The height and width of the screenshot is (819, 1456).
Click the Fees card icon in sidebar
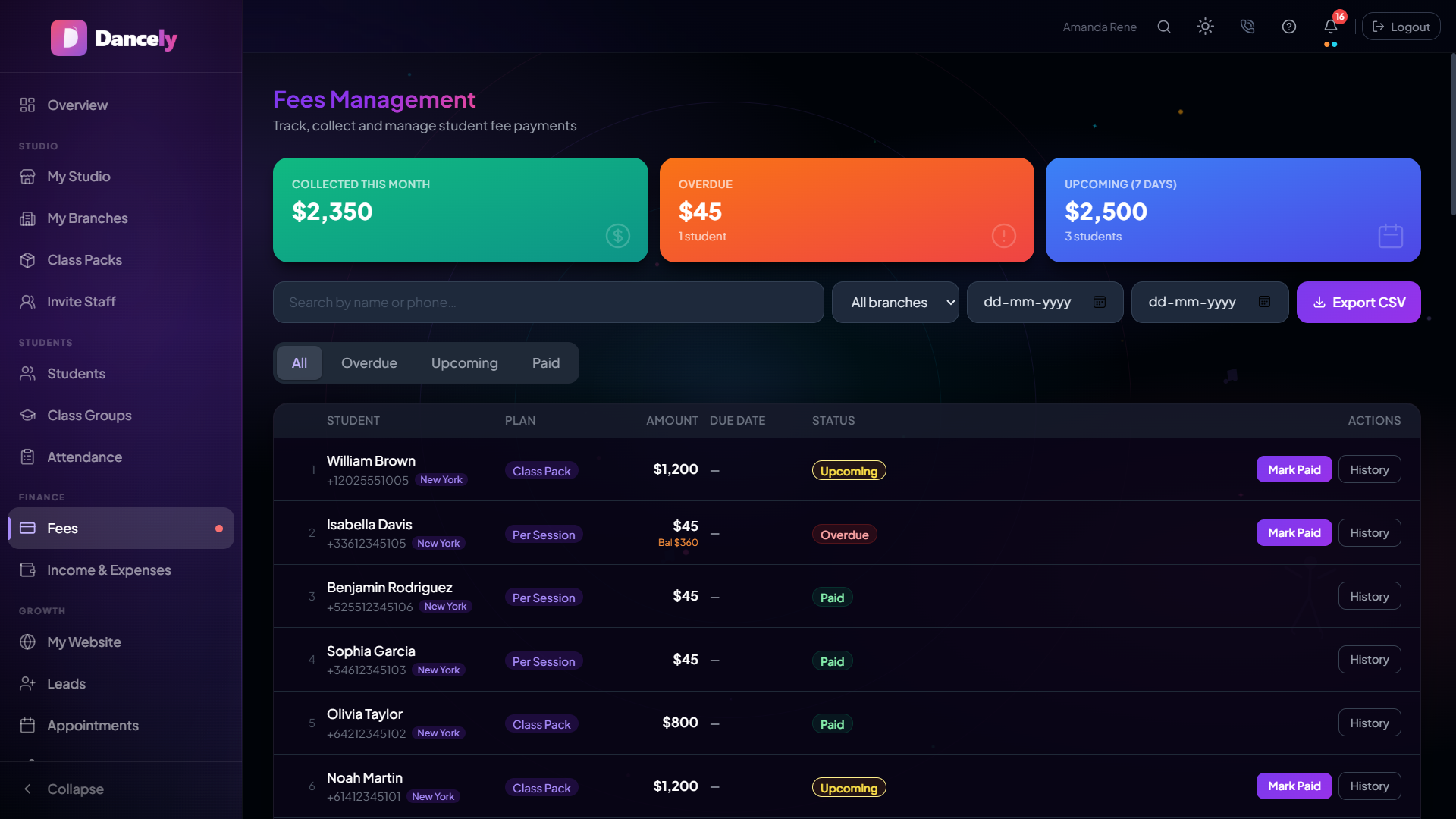[28, 528]
